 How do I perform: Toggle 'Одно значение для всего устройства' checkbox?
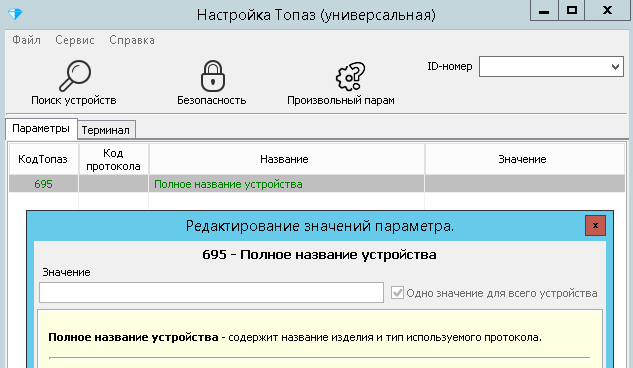point(397,293)
